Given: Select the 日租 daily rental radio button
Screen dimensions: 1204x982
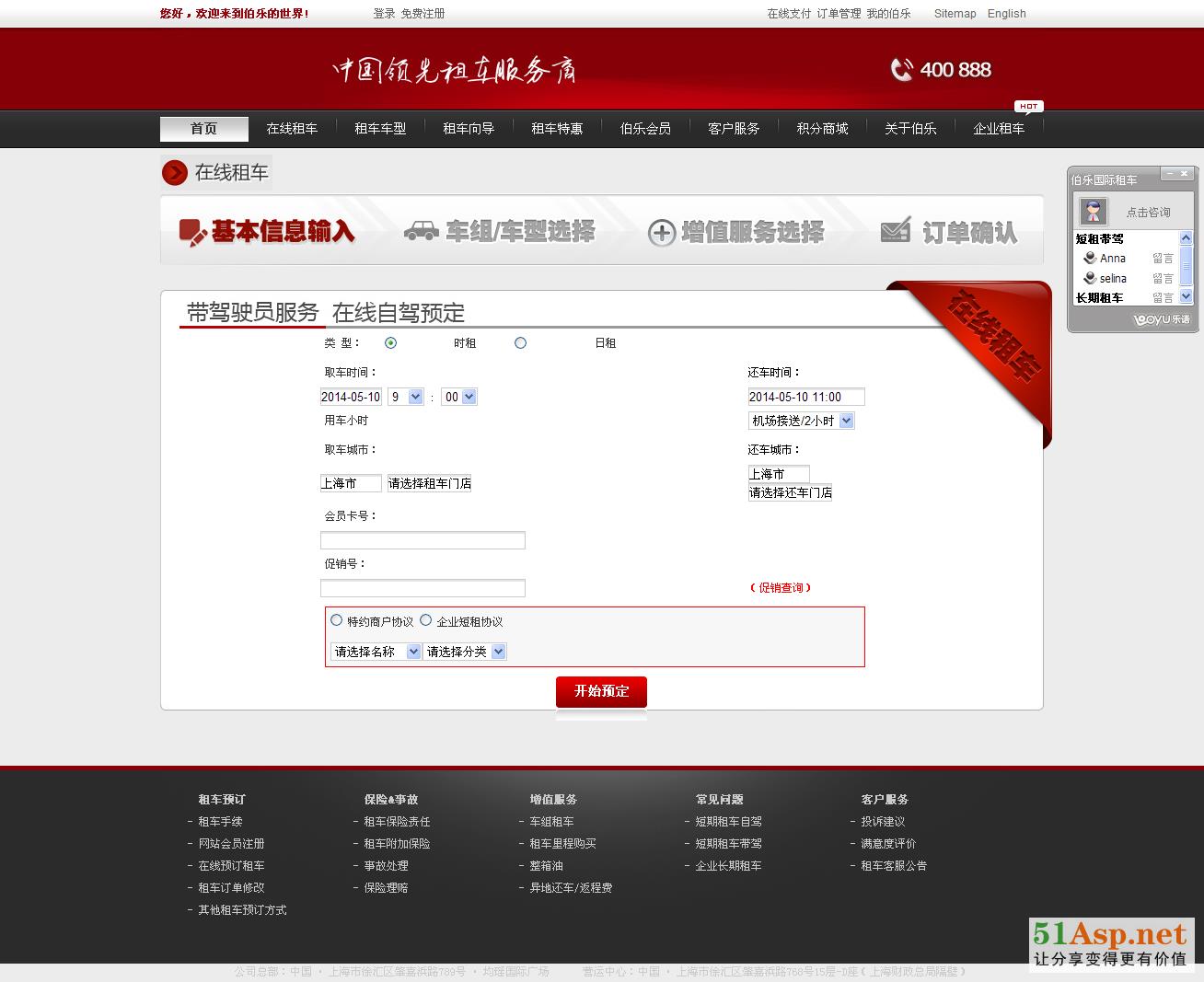Looking at the screenshot, I should pyautogui.click(x=520, y=343).
